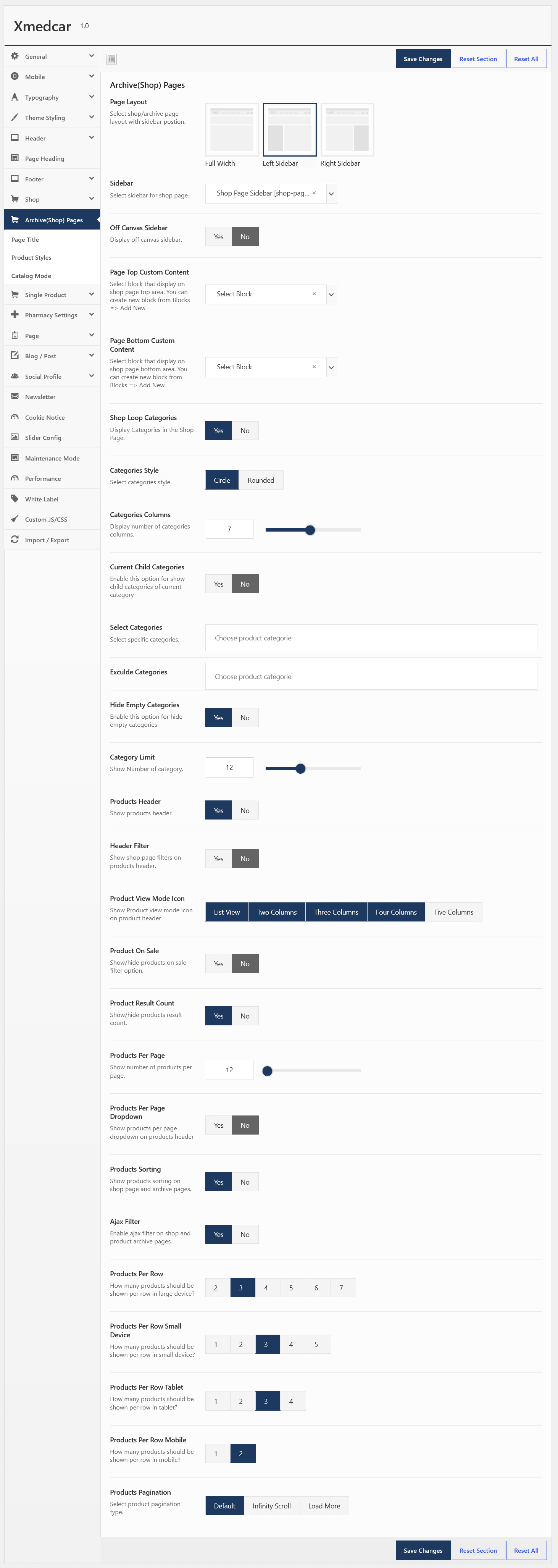Click the Import / Export refresh icon
This screenshot has height=1568, width=558.
pos(15,539)
